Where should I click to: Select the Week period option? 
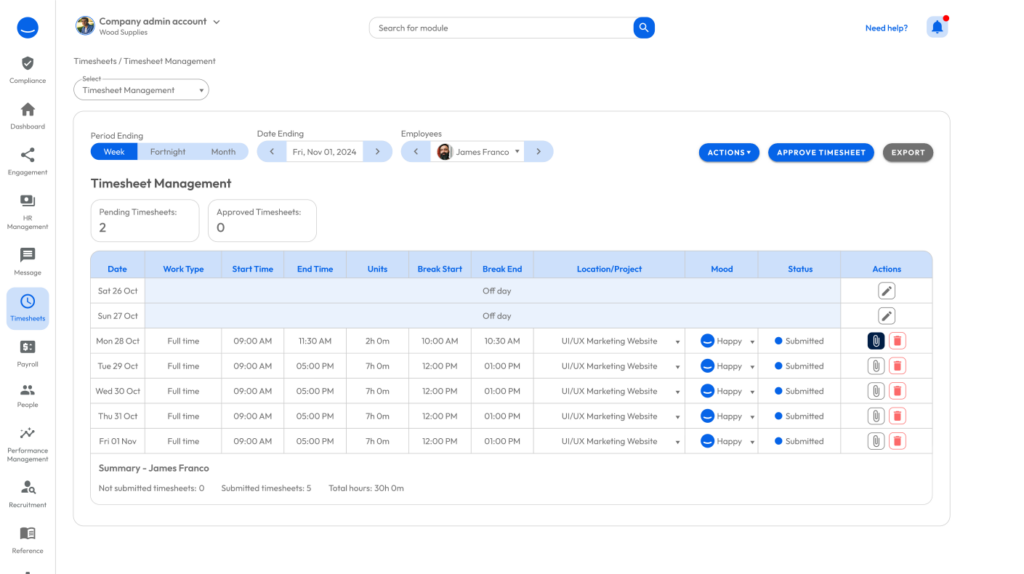[114, 152]
